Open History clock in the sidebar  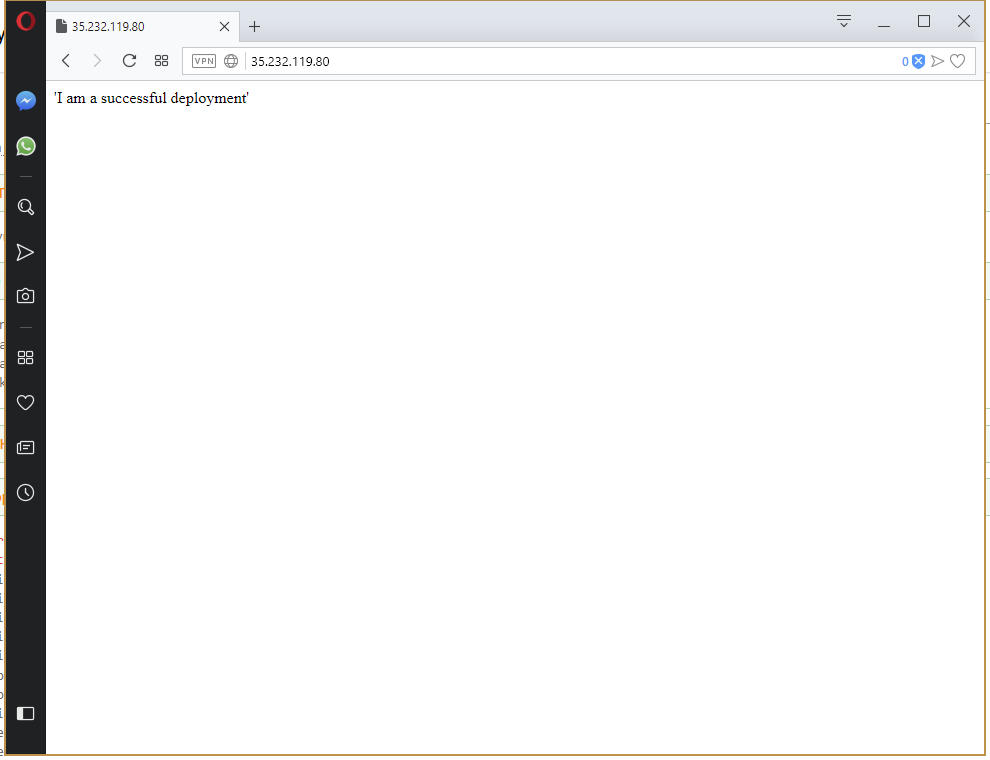[25, 493]
